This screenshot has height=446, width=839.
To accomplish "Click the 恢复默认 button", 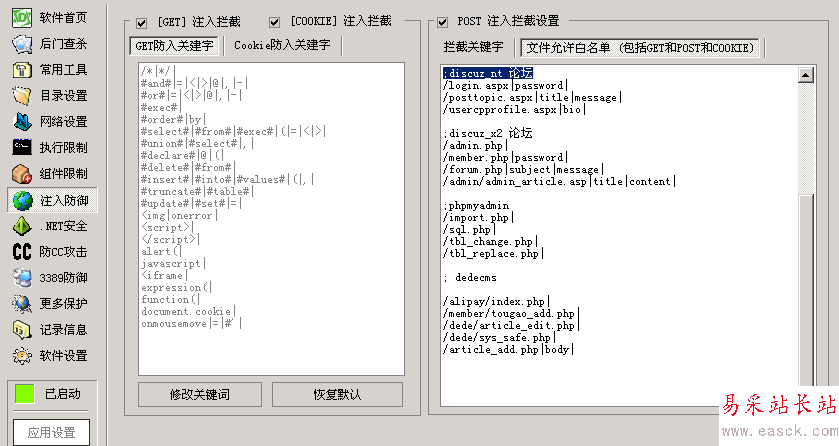I will coord(338,395).
